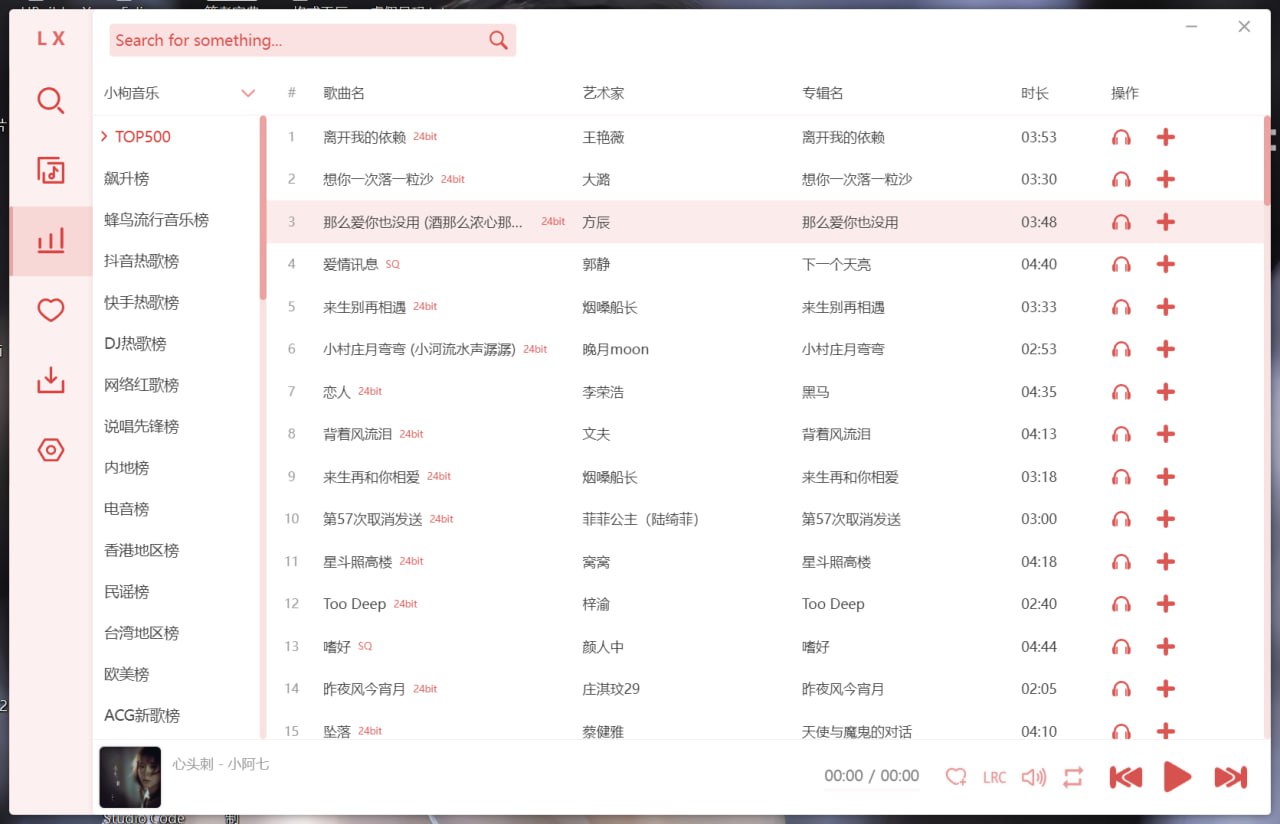Open the heart favorites sidebar icon

click(x=51, y=310)
